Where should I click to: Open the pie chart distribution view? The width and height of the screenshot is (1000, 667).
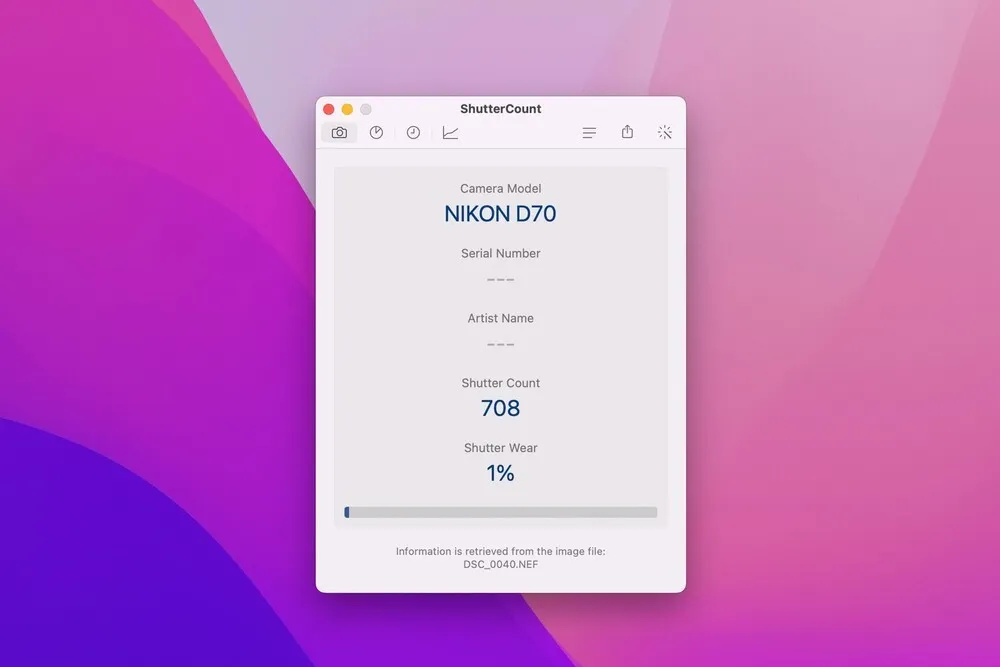(376, 133)
